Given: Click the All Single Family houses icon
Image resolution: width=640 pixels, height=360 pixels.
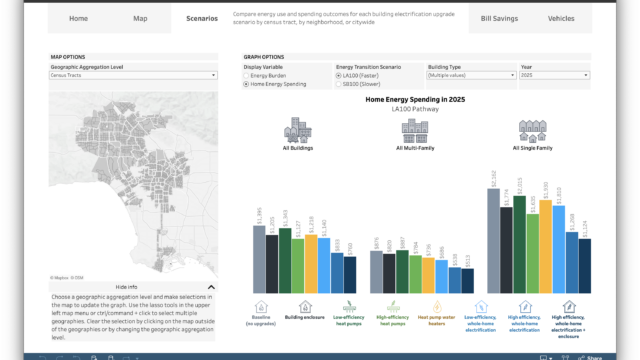Looking at the screenshot, I should pos(533,131).
